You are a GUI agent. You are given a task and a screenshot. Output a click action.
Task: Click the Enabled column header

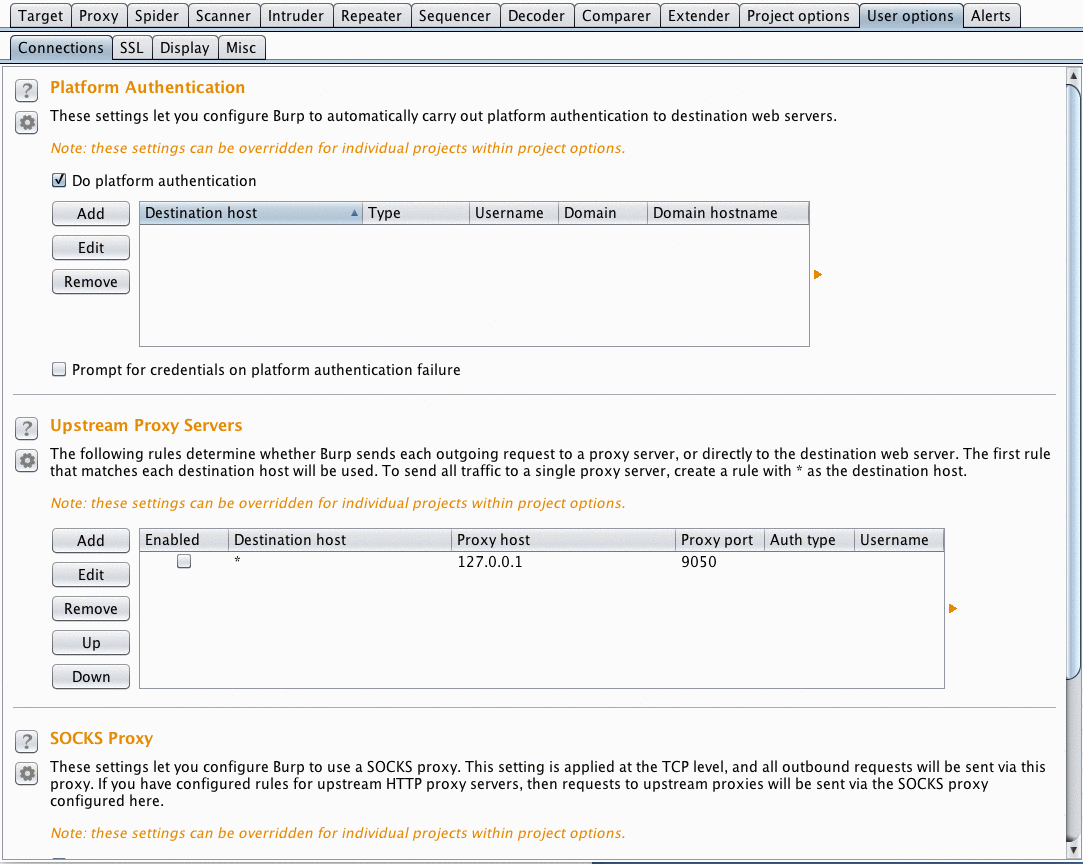[x=184, y=540]
